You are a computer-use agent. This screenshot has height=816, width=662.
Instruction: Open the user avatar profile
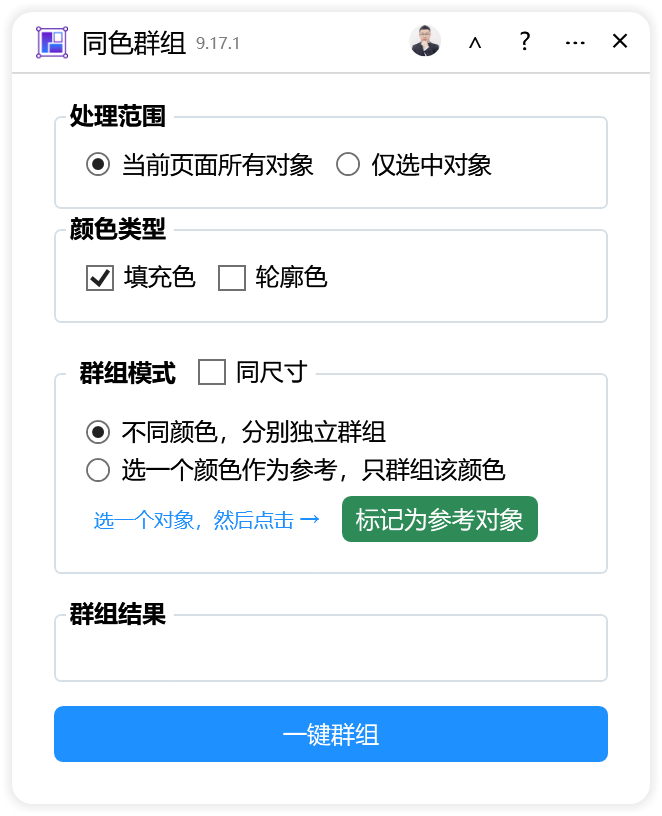(x=425, y=41)
